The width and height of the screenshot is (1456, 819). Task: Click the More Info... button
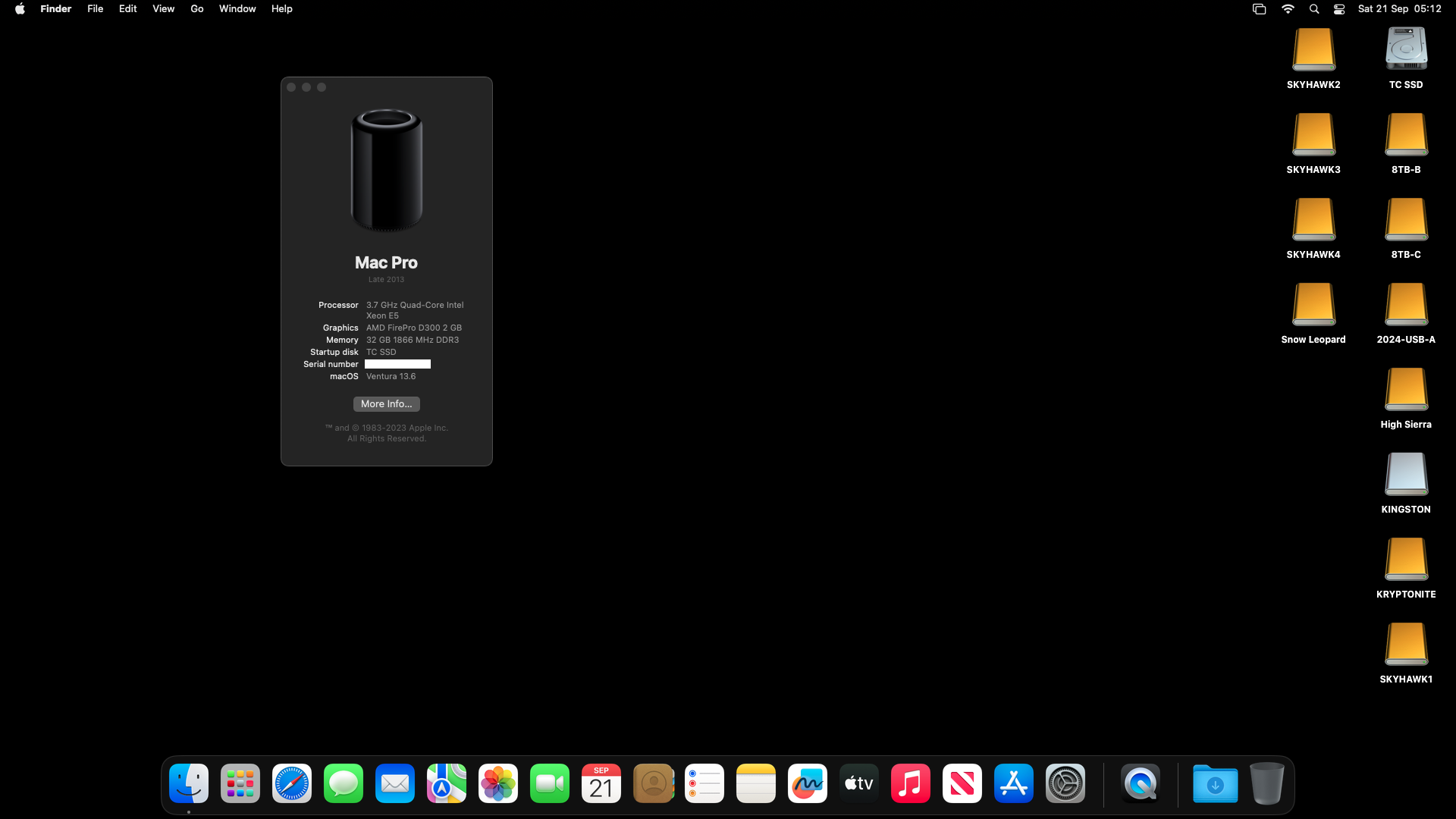coord(386,404)
